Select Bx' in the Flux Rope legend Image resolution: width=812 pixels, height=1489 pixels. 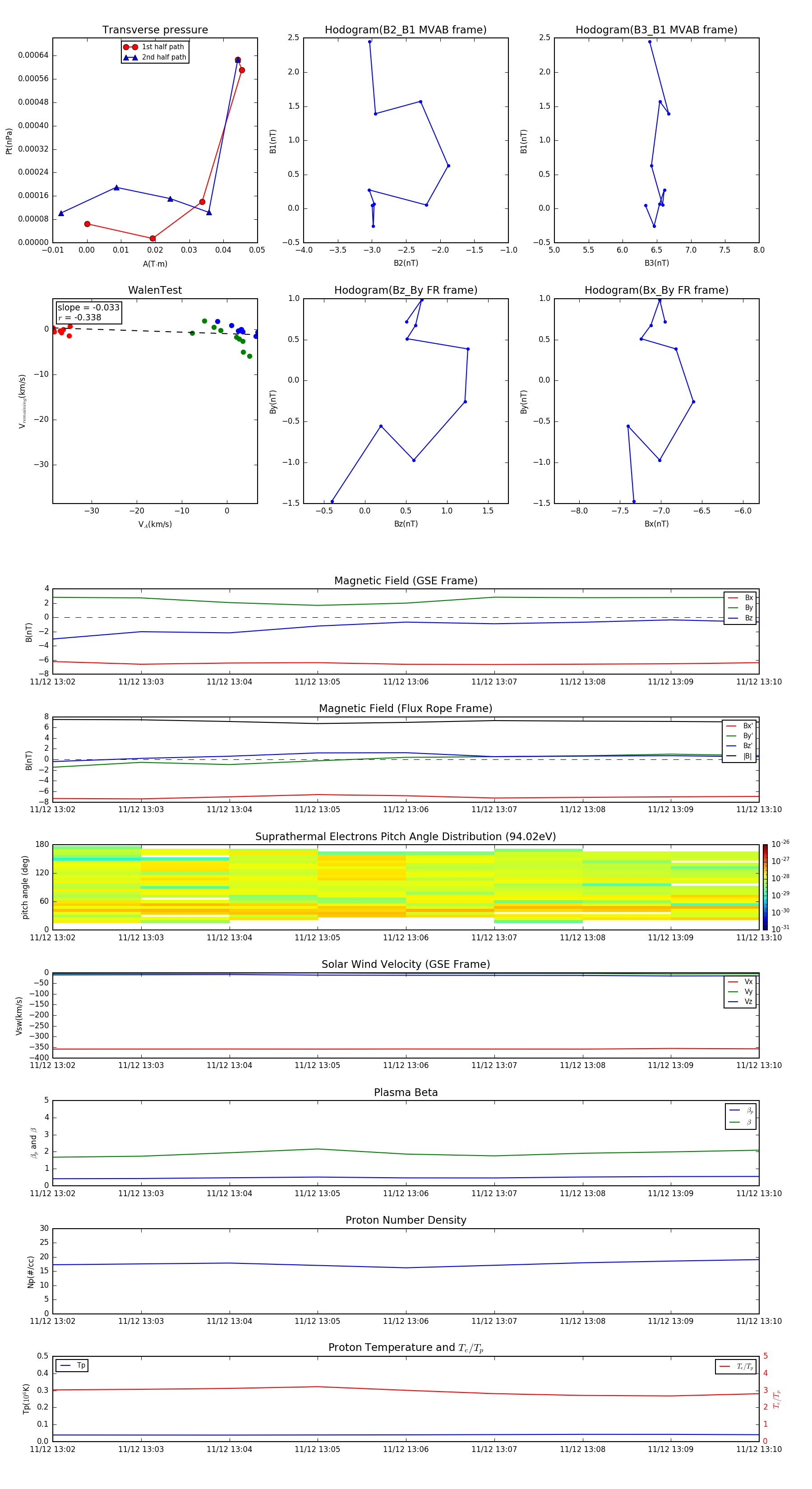(x=739, y=726)
